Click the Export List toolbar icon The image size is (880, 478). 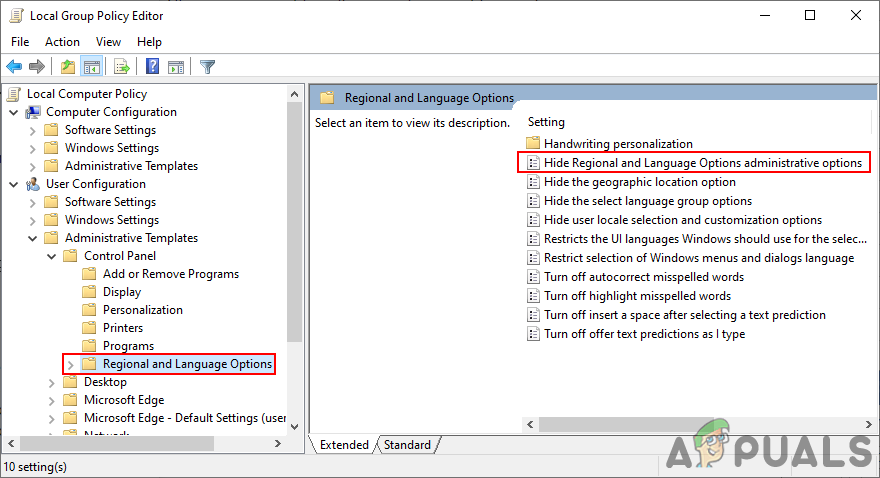click(121, 67)
